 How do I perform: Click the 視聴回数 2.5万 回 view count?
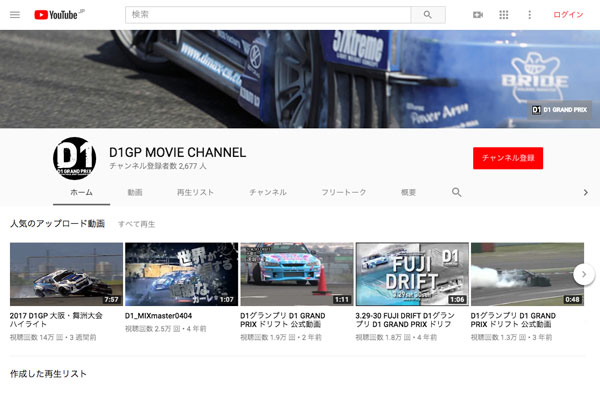click(x=153, y=329)
